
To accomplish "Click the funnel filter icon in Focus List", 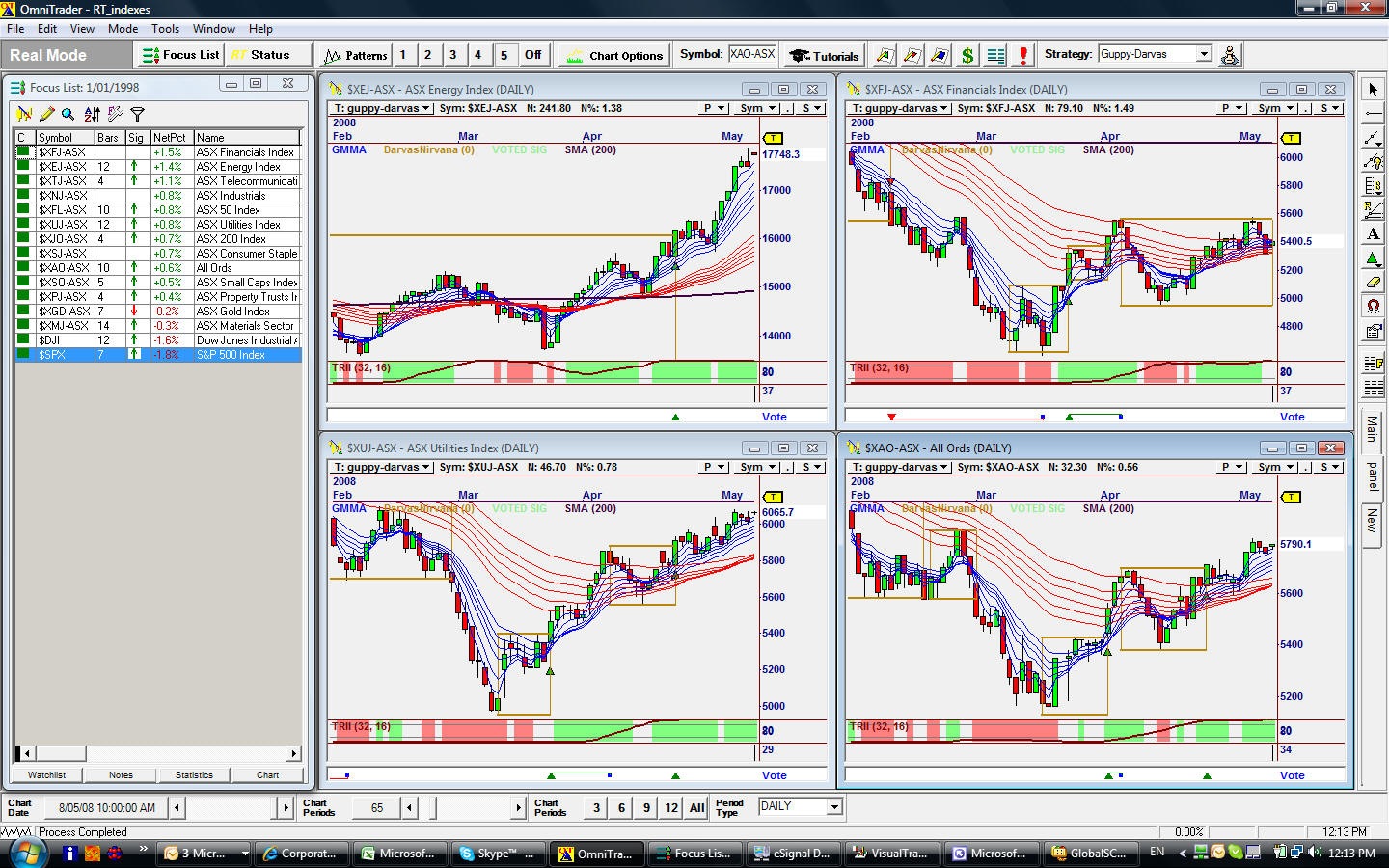I will pyautogui.click(x=137, y=114).
